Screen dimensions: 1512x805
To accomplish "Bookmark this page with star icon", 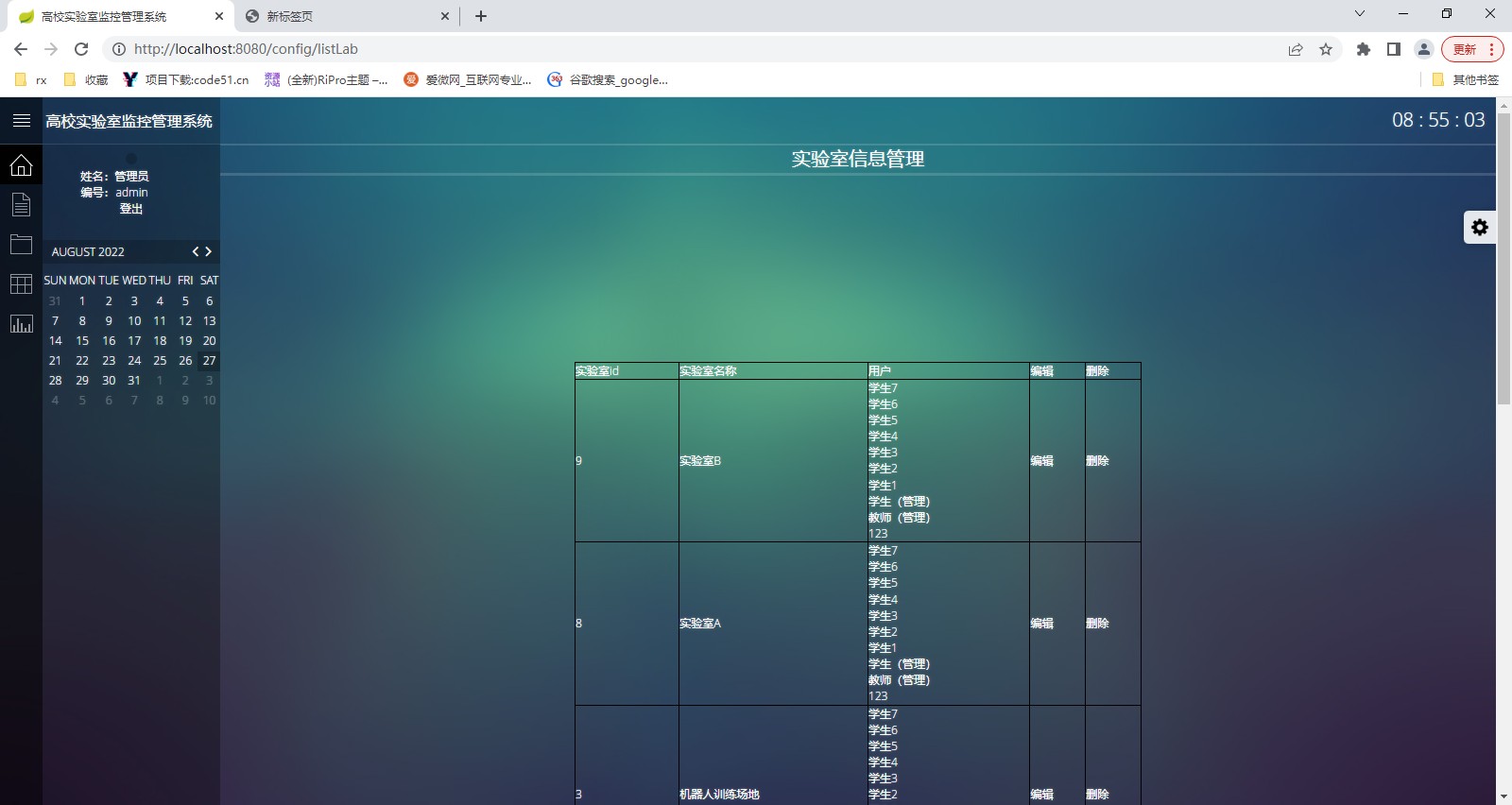I will (x=1326, y=49).
